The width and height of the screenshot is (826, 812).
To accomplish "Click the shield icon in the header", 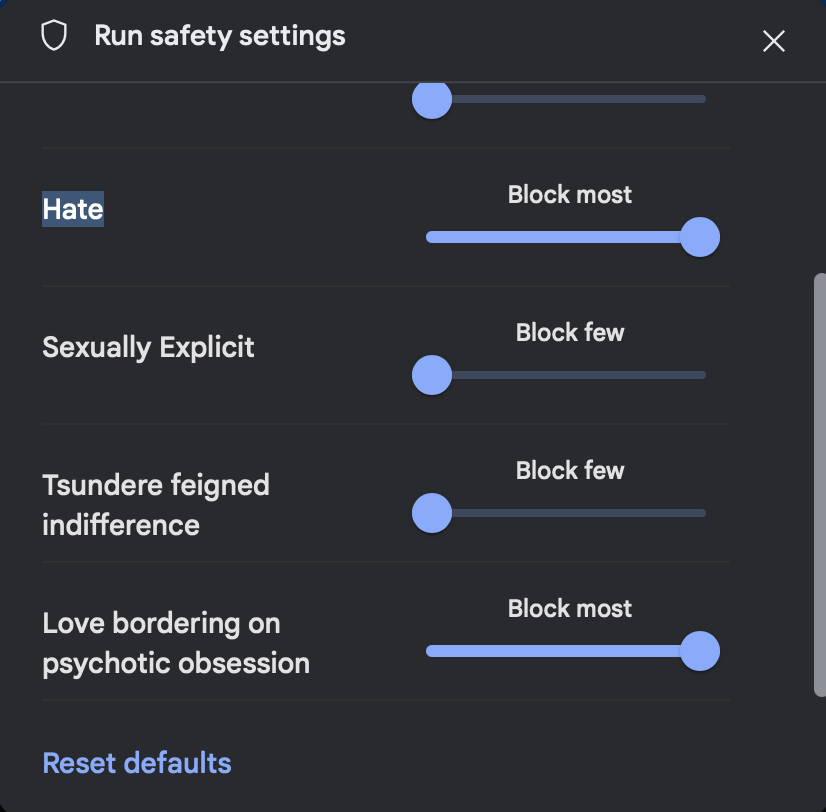I will [x=54, y=36].
